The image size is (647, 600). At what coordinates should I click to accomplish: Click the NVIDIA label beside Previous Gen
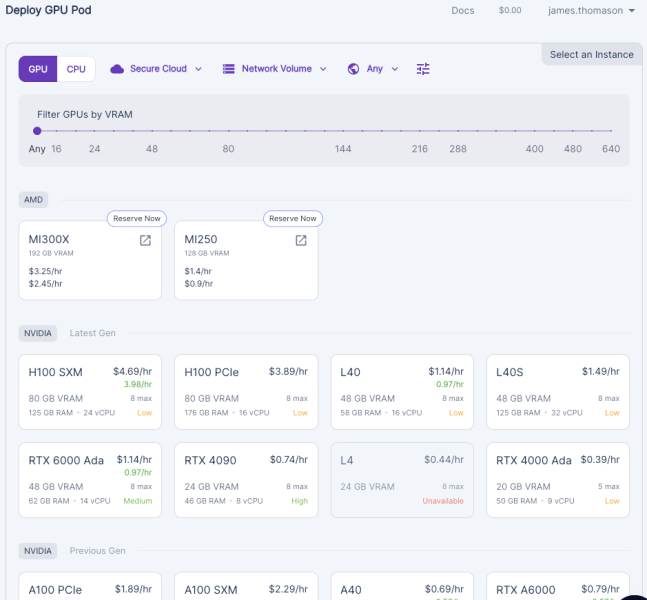point(38,551)
